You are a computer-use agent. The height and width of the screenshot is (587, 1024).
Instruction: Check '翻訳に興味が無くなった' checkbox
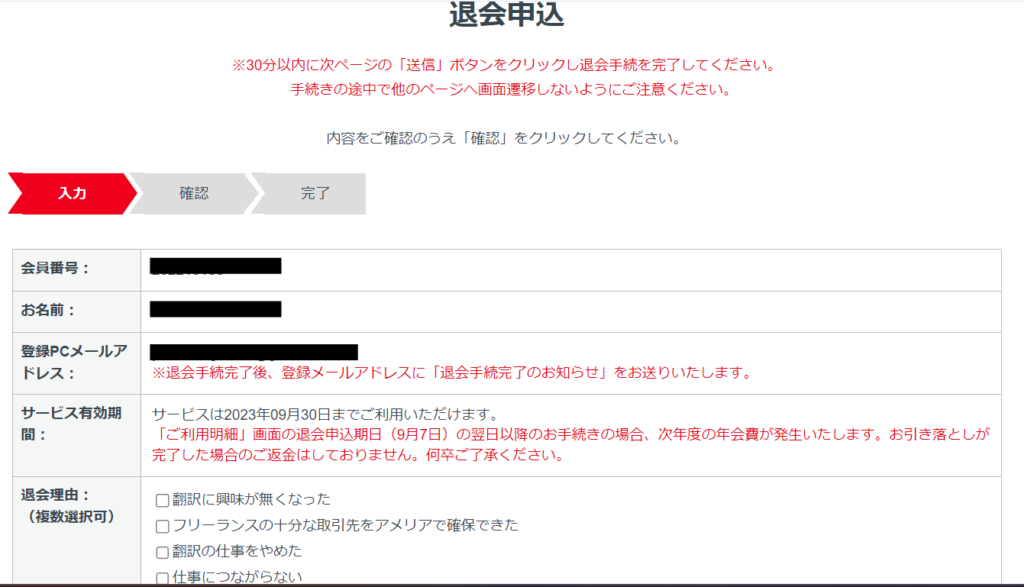pos(162,500)
